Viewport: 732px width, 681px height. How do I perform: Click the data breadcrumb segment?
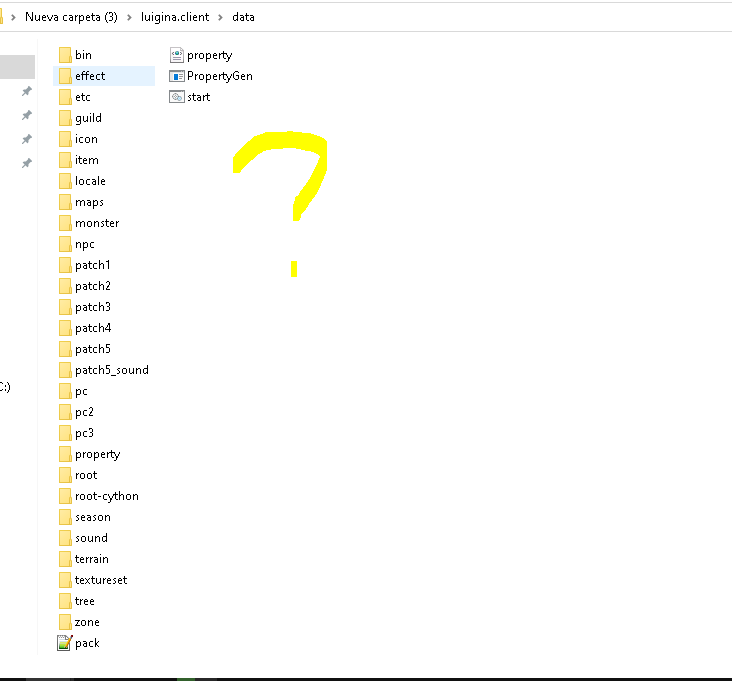(243, 17)
